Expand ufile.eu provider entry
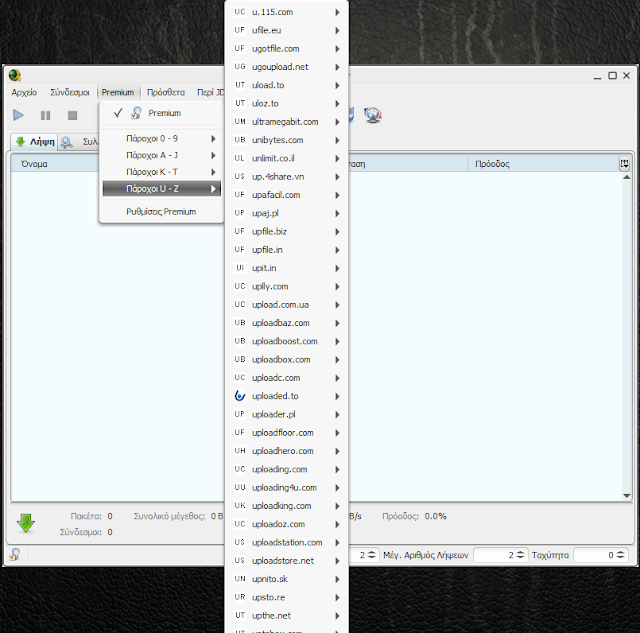640x633 pixels. click(x=287, y=31)
